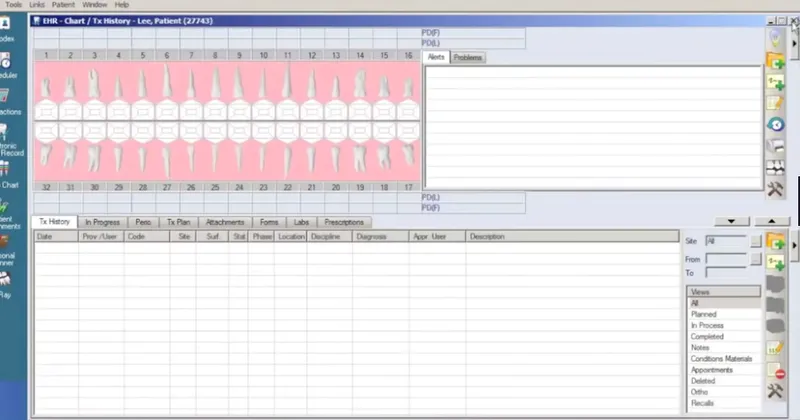
Task: Select the Completed view
Action: (x=723, y=336)
